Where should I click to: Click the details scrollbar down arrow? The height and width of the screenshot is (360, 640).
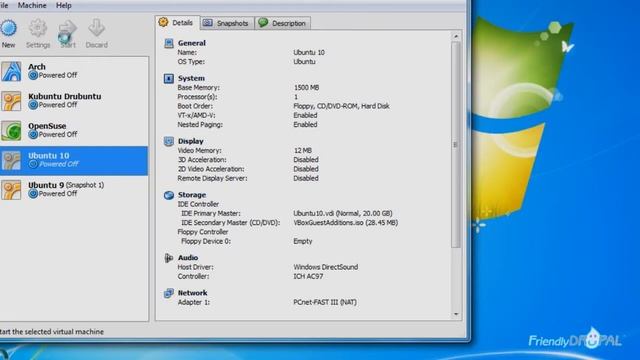[456, 314]
